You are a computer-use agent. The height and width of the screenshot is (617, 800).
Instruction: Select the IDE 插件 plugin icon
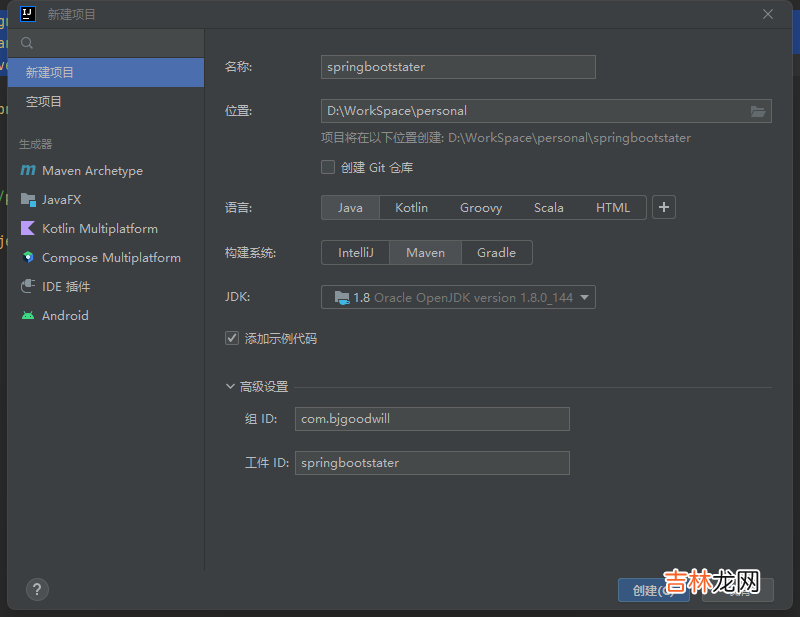pyautogui.click(x=28, y=287)
